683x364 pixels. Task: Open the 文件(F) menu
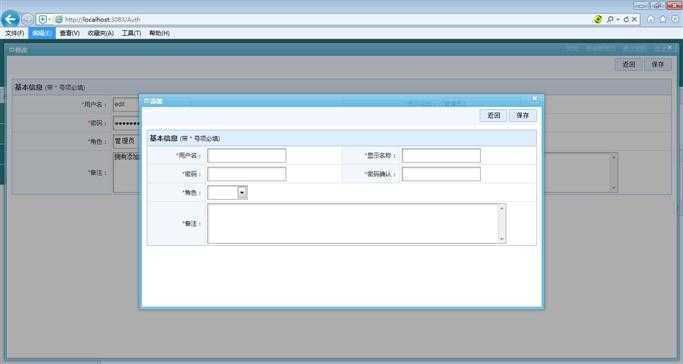(x=14, y=33)
